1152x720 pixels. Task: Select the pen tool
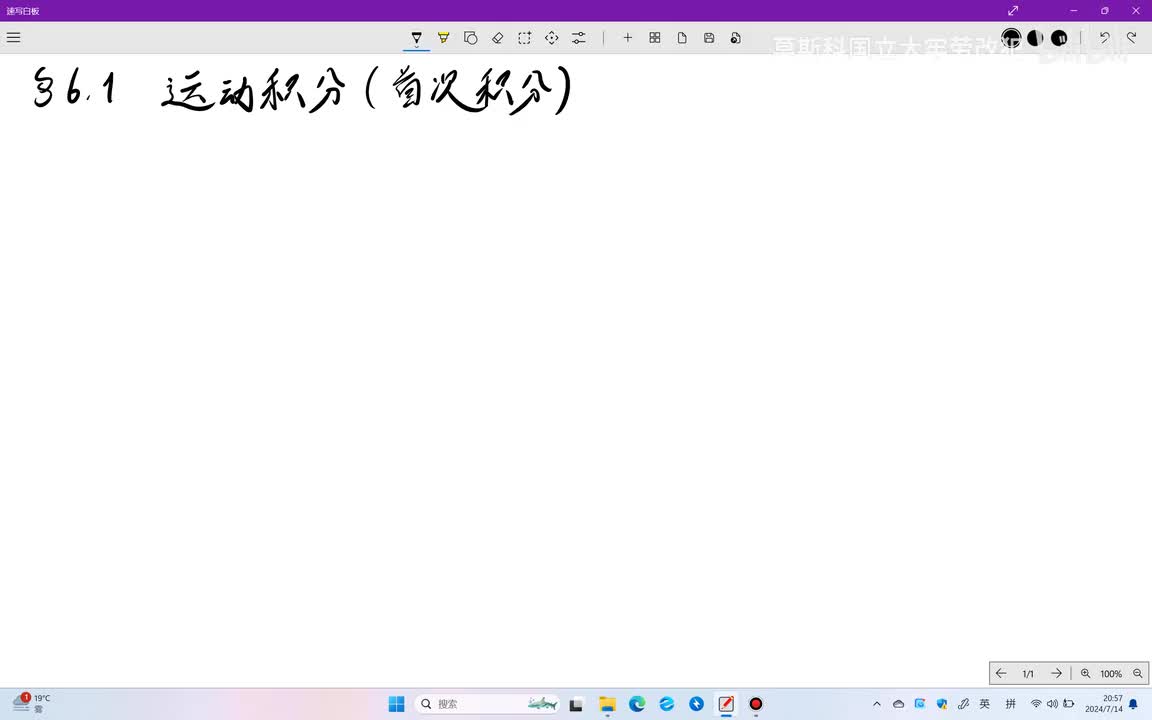[417, 37]
